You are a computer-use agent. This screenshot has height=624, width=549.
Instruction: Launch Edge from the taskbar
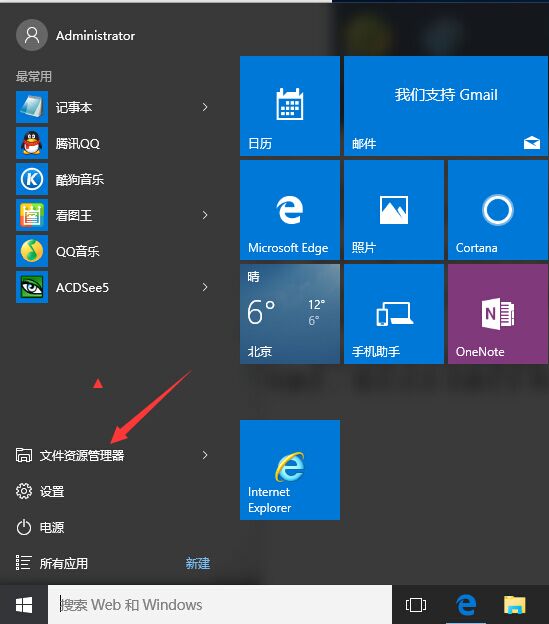pyautogui.click(x=466, y=605)
